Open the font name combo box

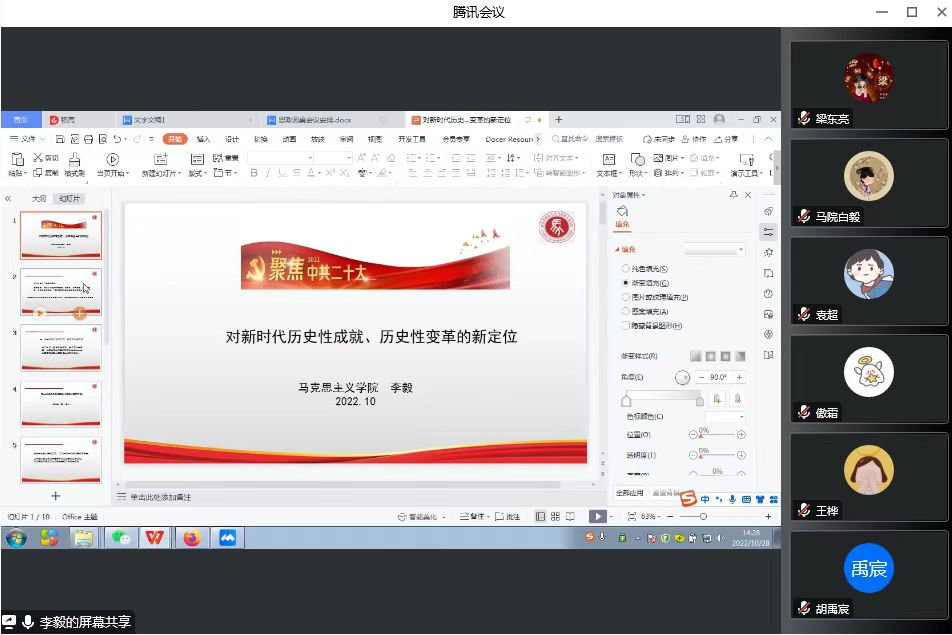(281, 158)
